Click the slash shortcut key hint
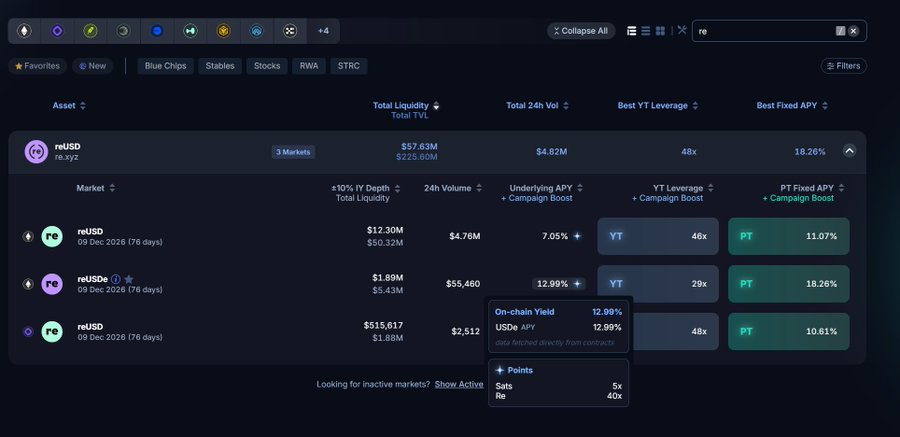This screenshot has height=437, width=900. [840, 31]
